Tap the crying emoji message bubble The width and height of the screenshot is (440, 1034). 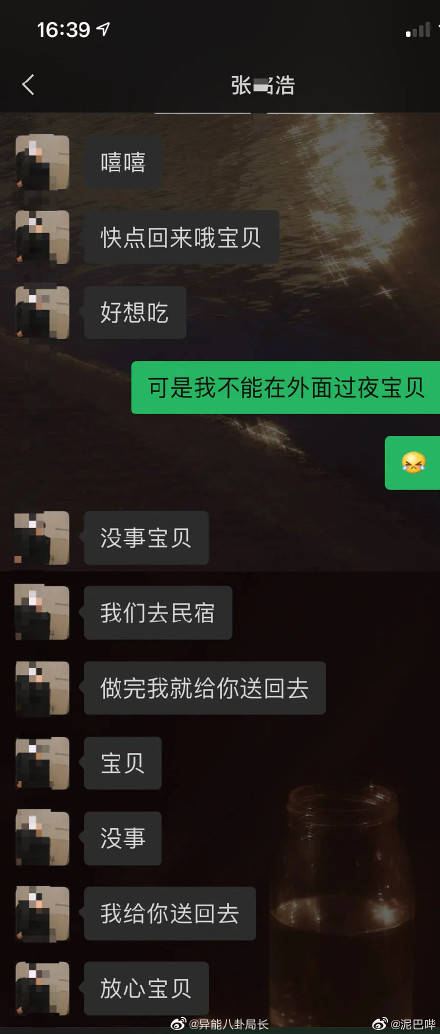[413, 463]
